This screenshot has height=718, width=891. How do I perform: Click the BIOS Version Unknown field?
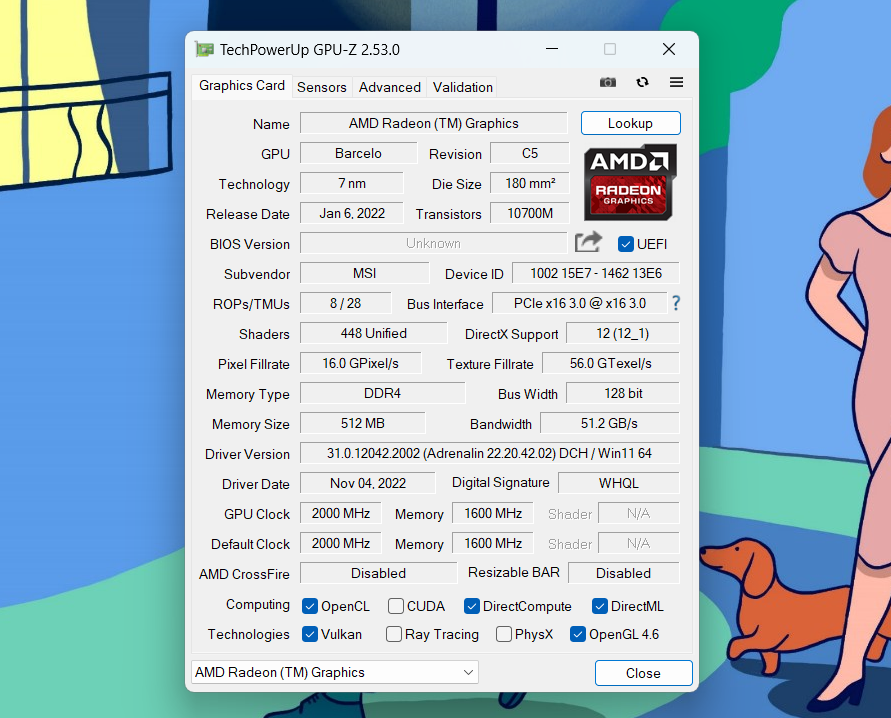click(434, 243)
